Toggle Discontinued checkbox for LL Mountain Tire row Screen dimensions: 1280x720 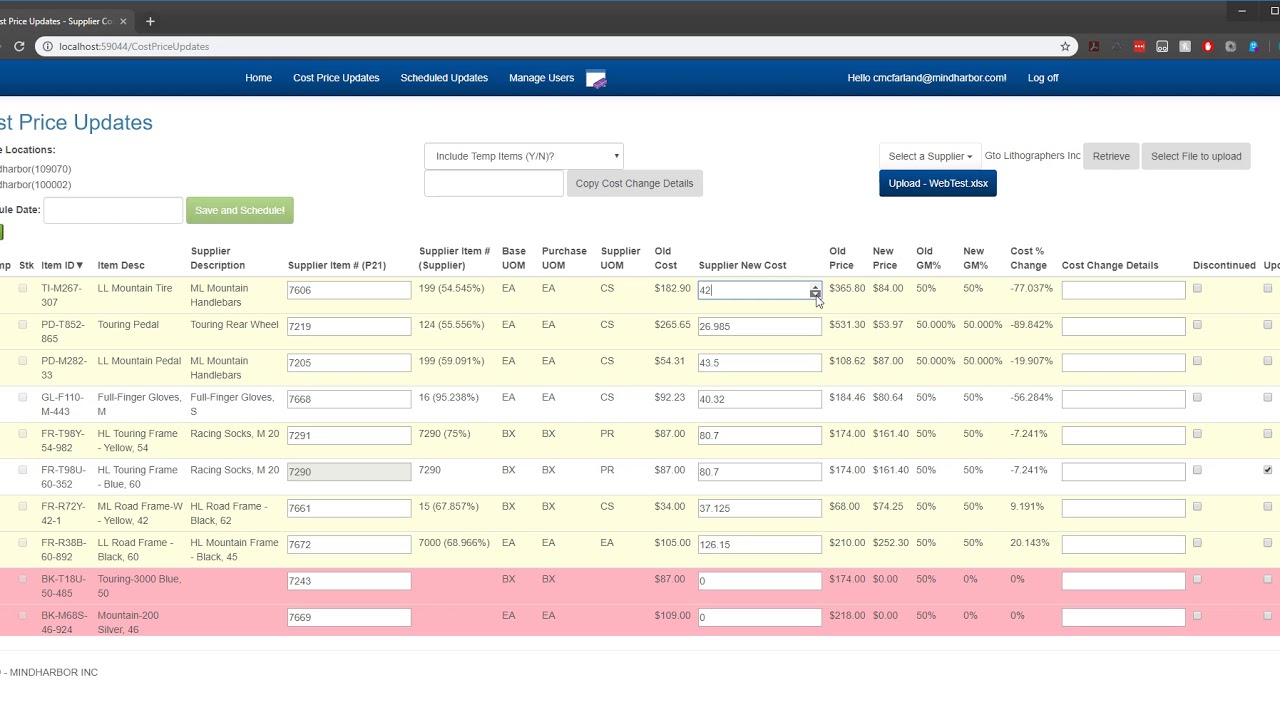[x=1197, y=288]
